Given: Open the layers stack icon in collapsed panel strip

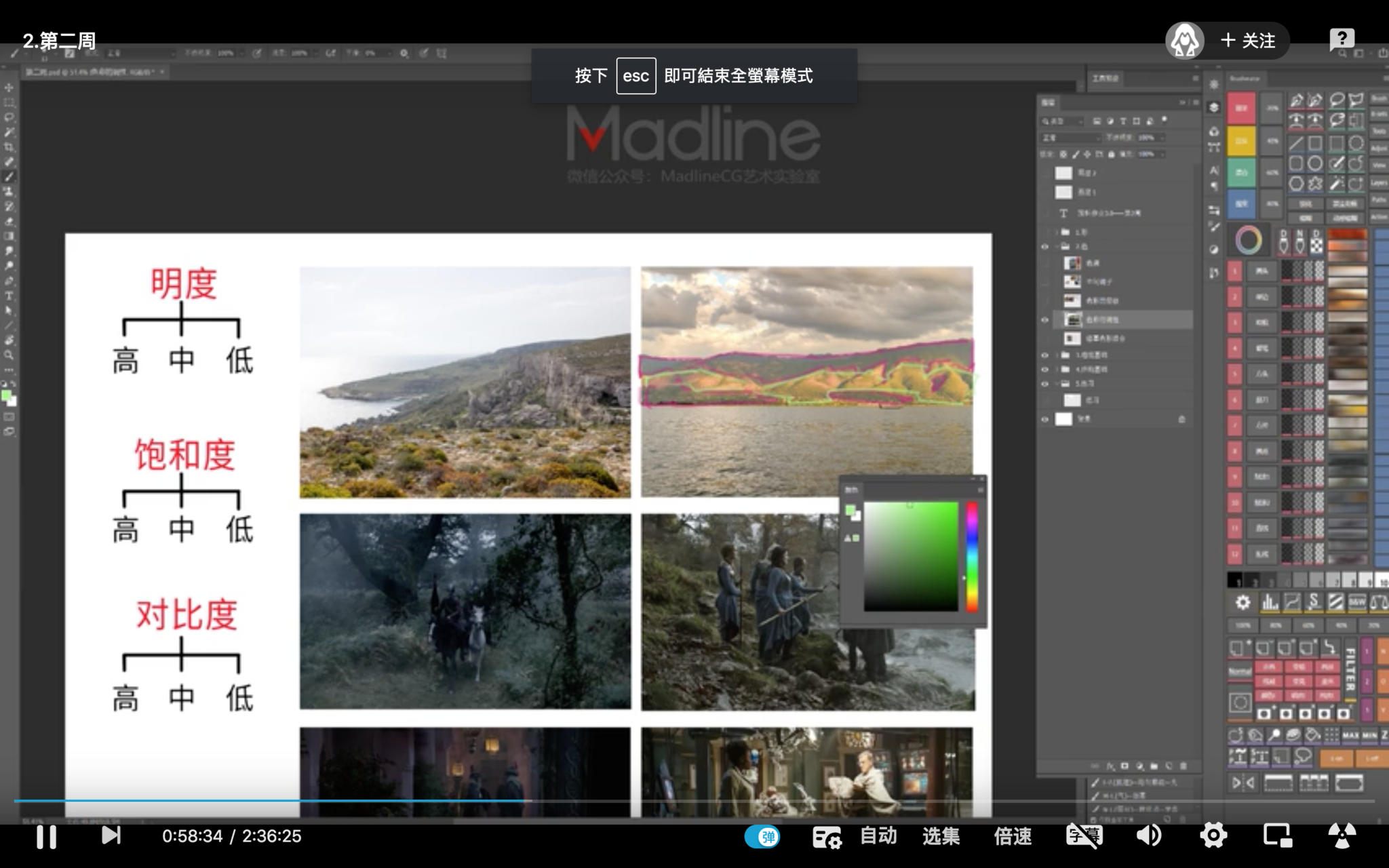Looking at the screenshot, I should coord(1214,108).
